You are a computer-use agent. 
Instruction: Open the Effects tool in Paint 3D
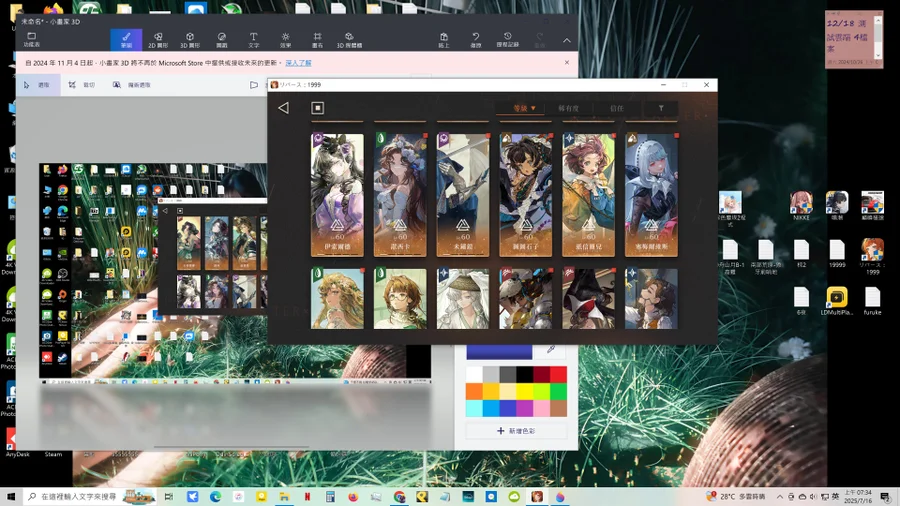click(285, 40)
